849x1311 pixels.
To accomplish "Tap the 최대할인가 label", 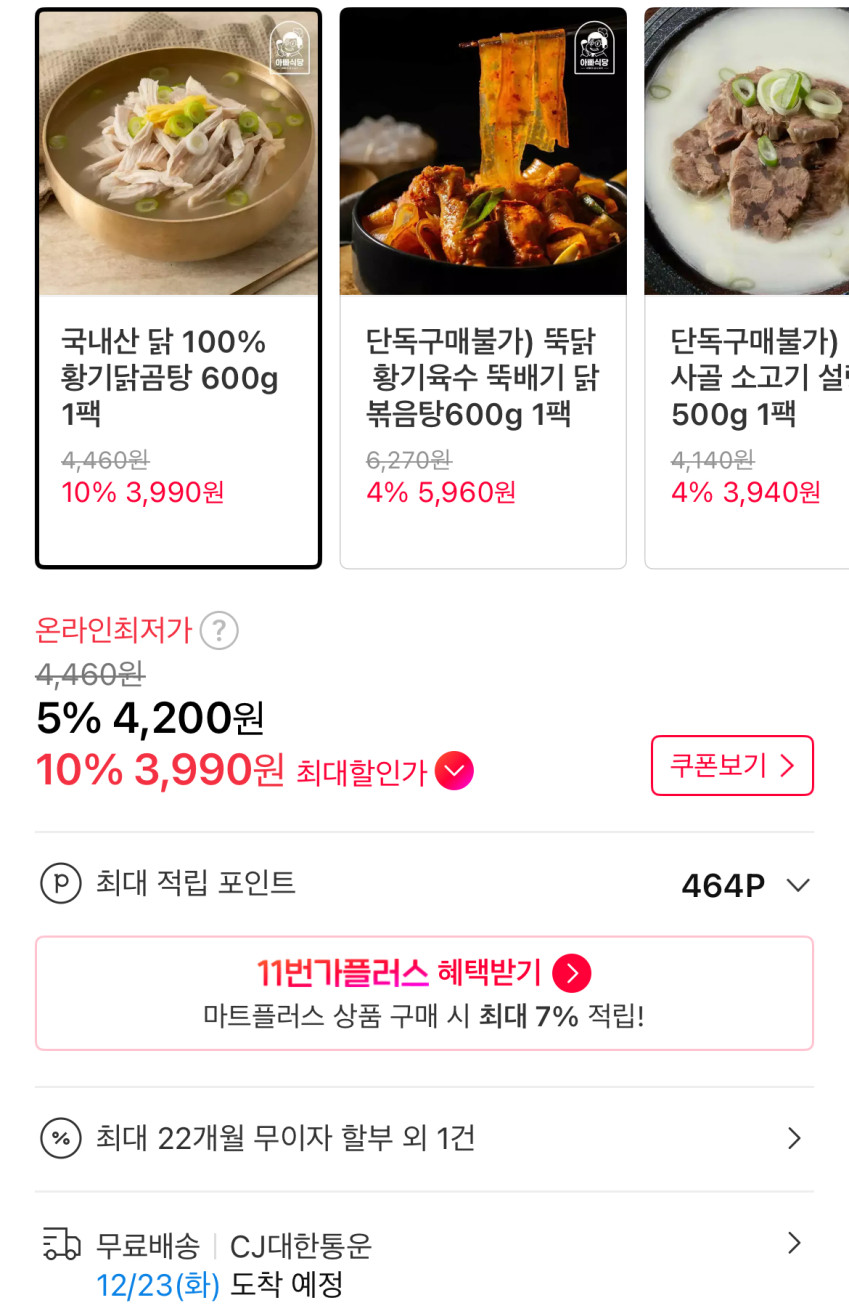I will click(x=361, y=772).
